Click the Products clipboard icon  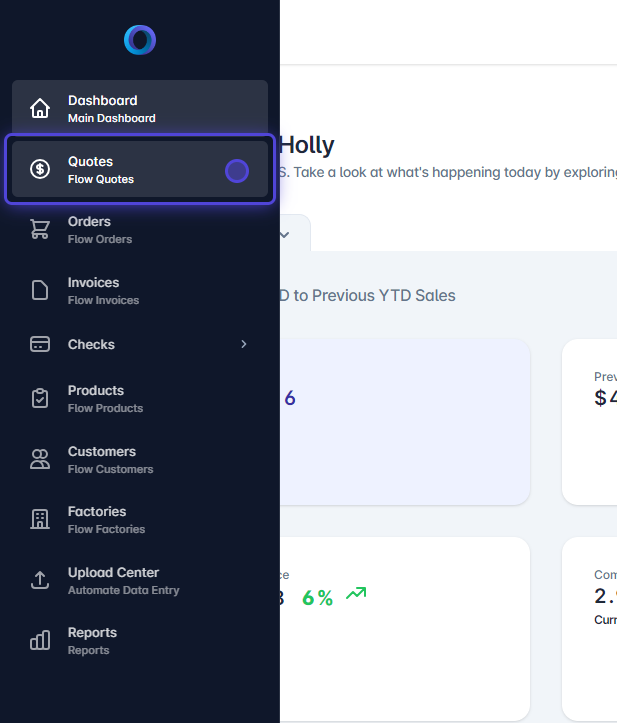pos(40,398)
